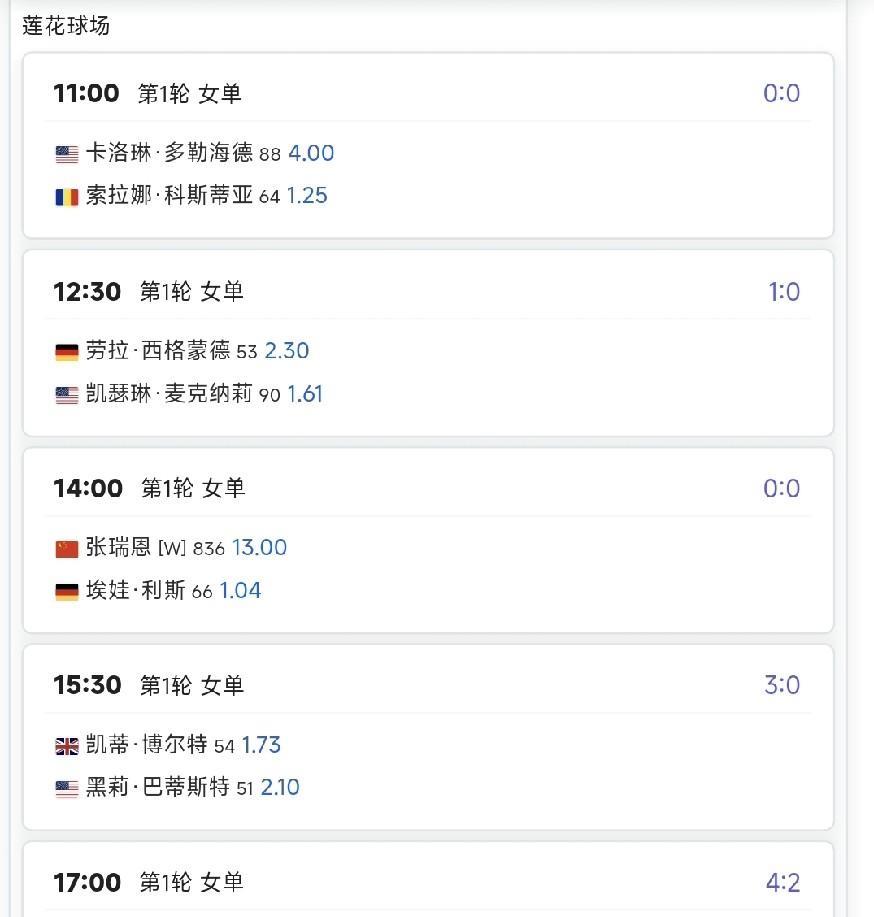Viewport: 874px width, 917px height.
Task: Click the UK flag beside 凯蒂·博尔特
Action: tap(67, 746)
